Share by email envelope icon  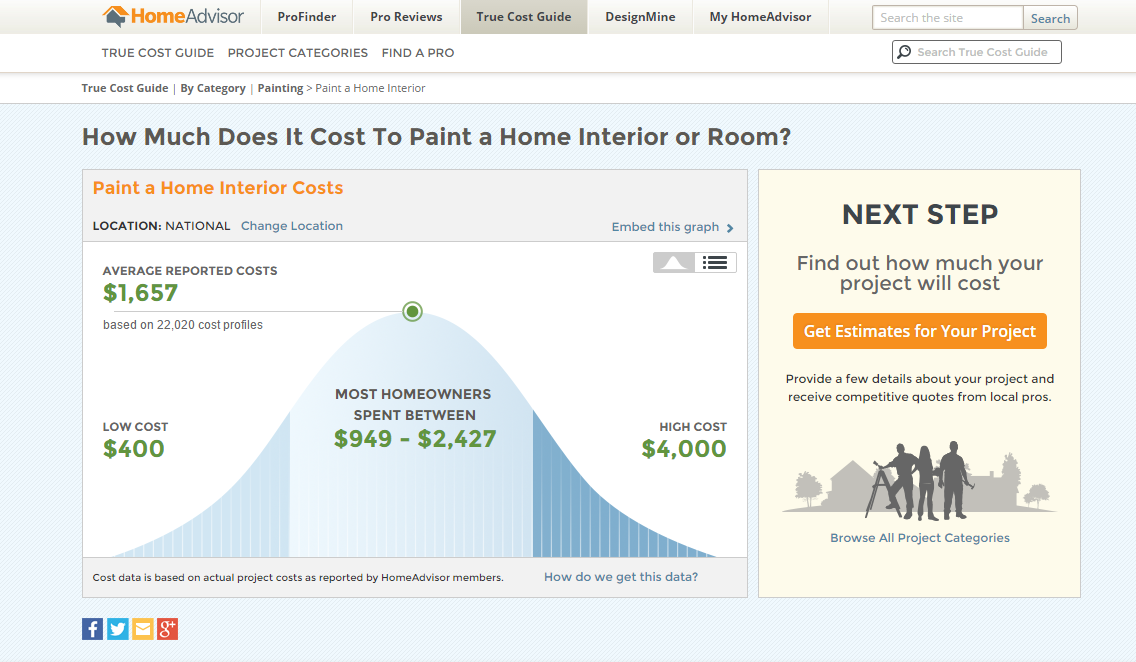pos(142,629)
